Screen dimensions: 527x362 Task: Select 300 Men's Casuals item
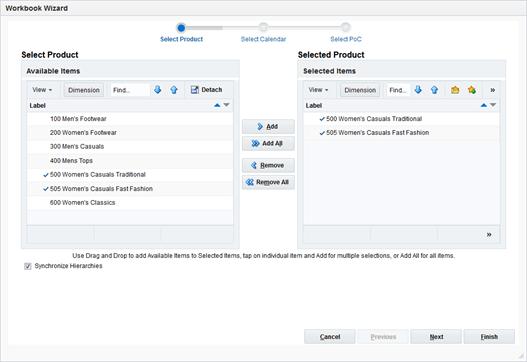click(130, 147)
